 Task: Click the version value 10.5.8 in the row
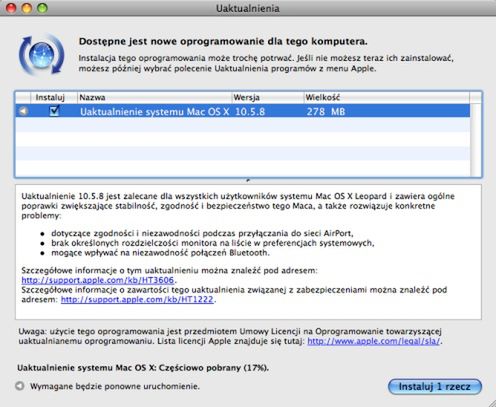[250, 111]
